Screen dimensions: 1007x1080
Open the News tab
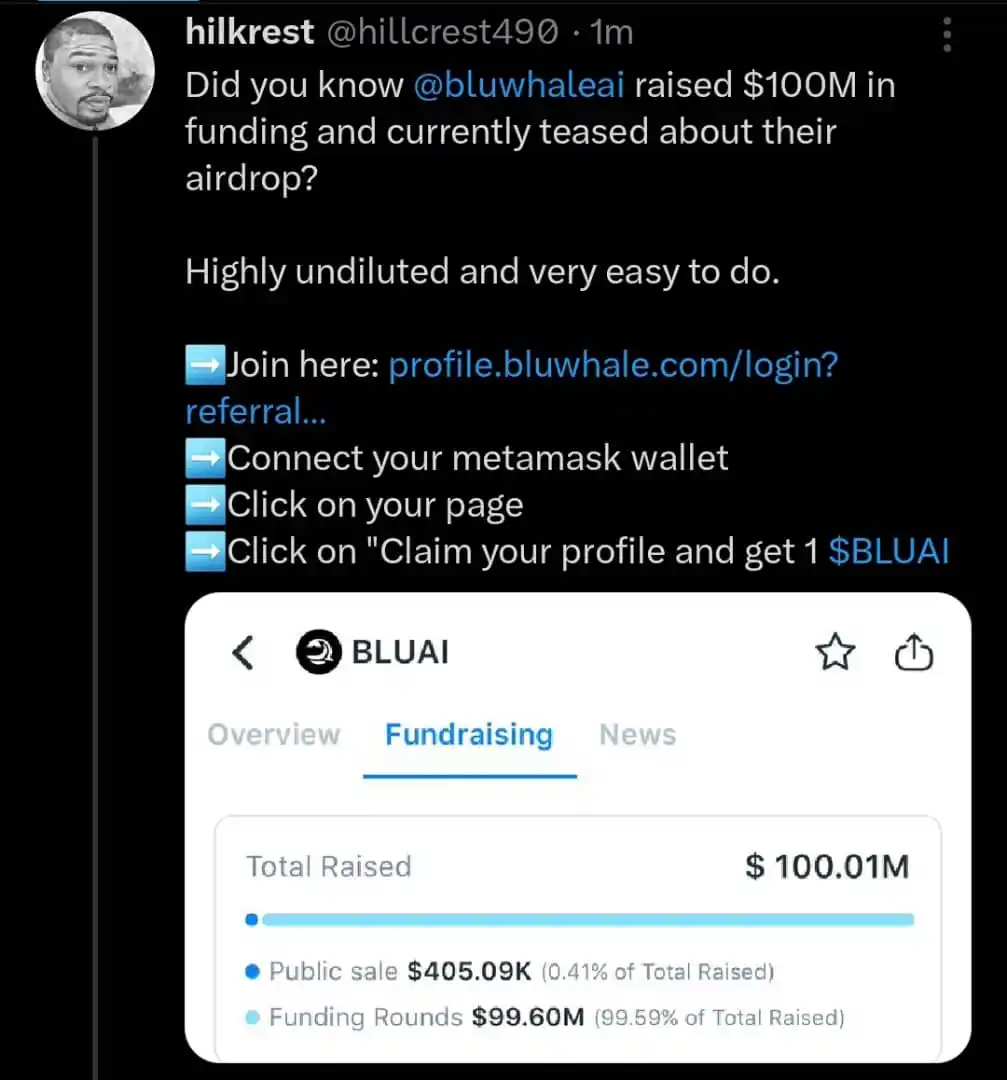pyautogui.click(x=638, y=734)
